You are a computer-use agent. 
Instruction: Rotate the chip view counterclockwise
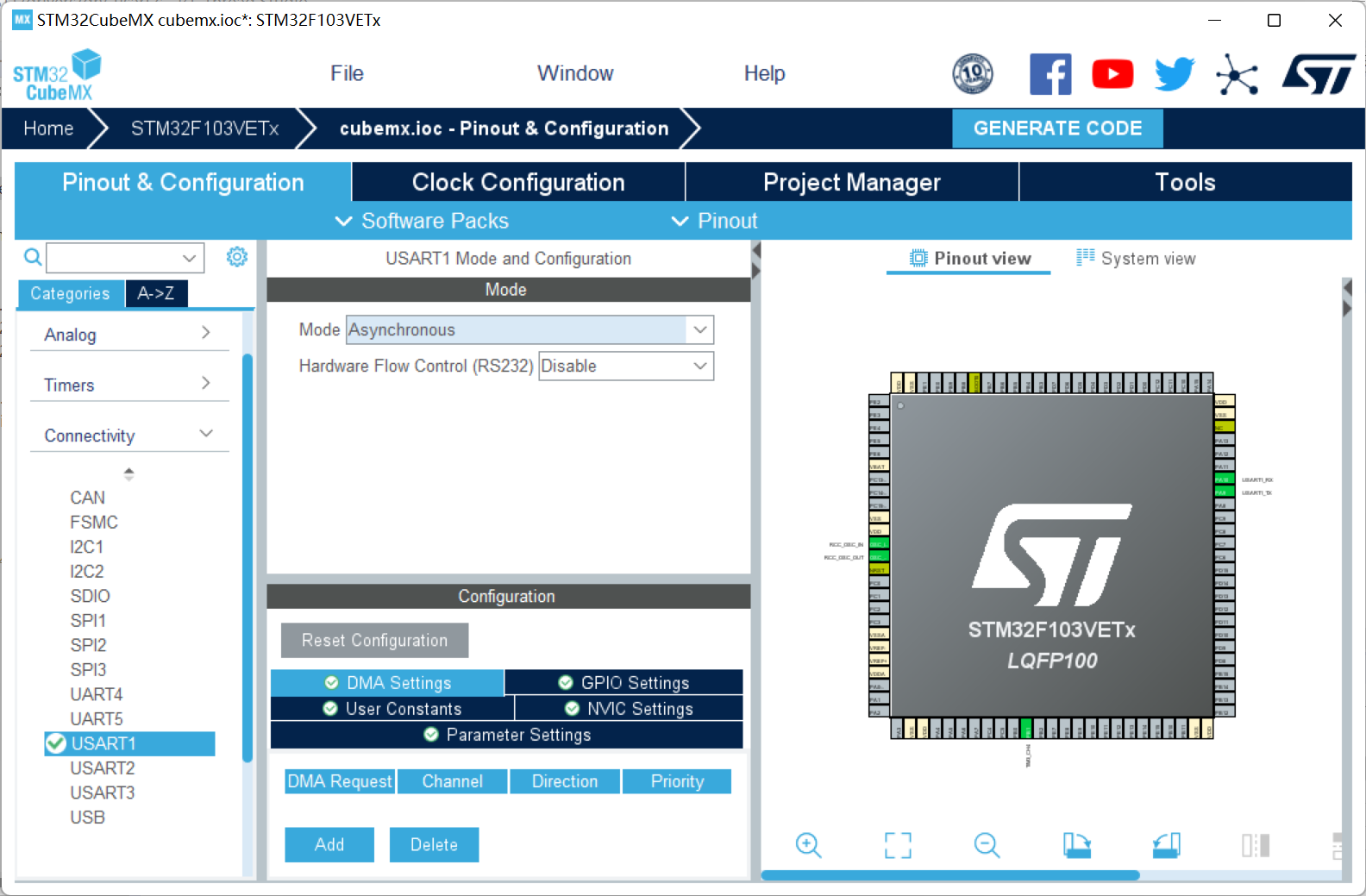point(1167,845)
